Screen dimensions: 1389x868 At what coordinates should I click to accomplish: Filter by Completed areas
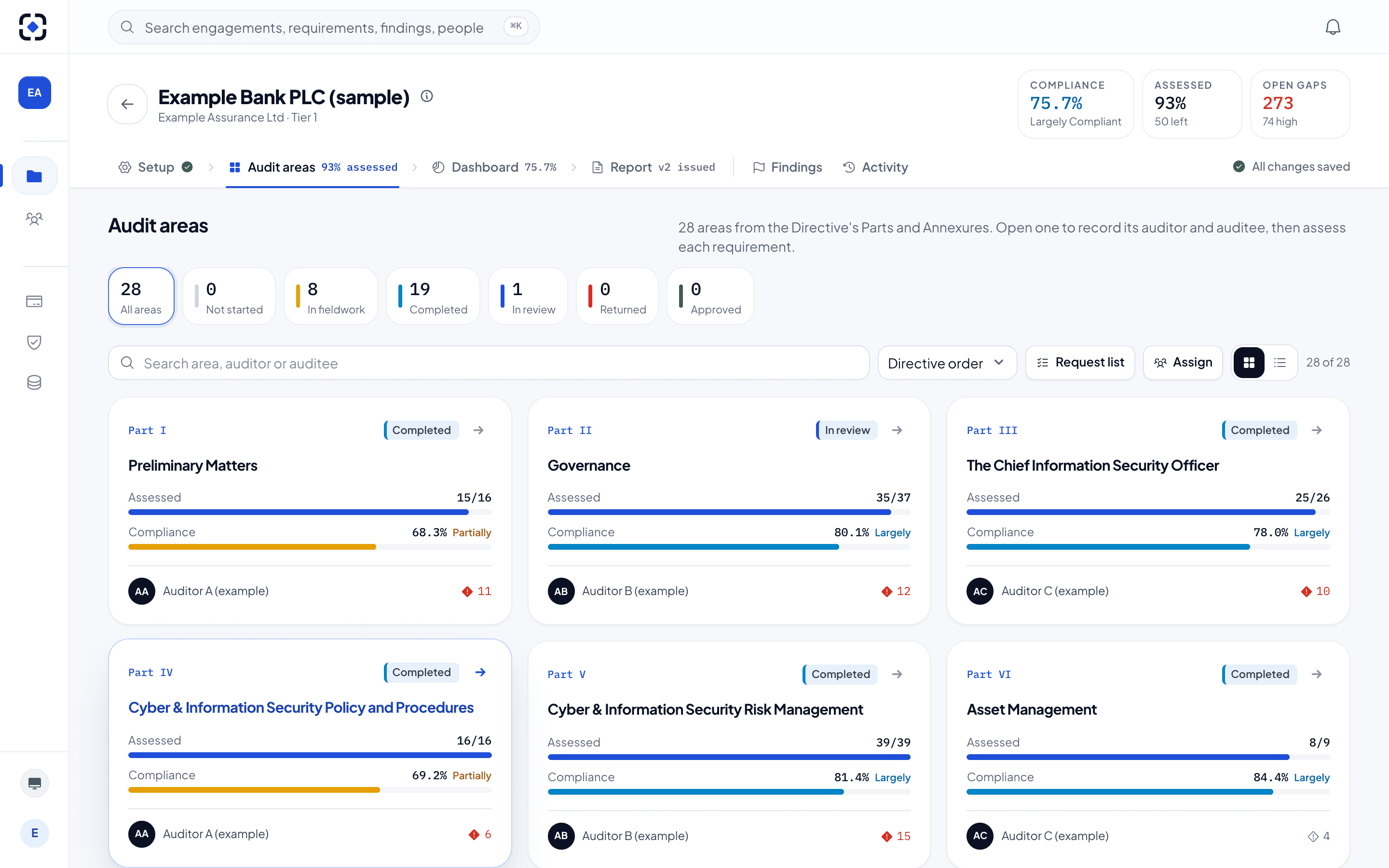[x=434, y=296]
